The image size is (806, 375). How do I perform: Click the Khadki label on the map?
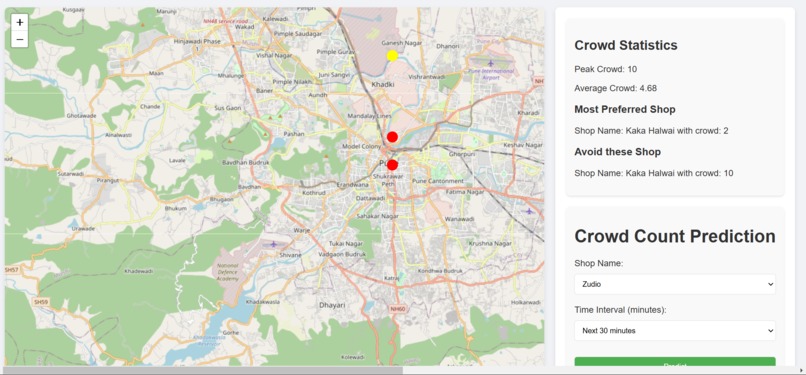(382, 84)
